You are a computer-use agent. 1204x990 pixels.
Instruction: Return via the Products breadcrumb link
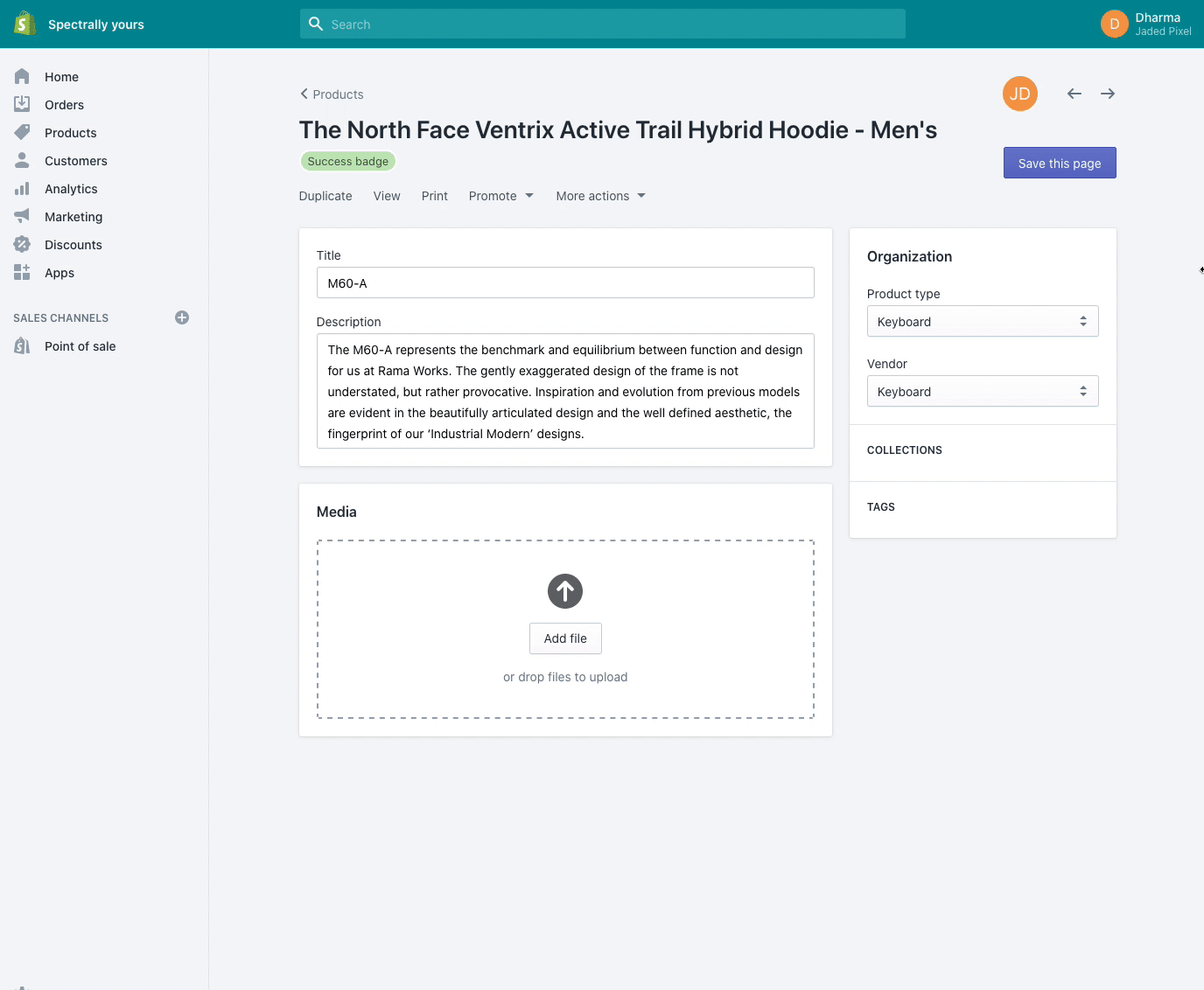(338, 94)
